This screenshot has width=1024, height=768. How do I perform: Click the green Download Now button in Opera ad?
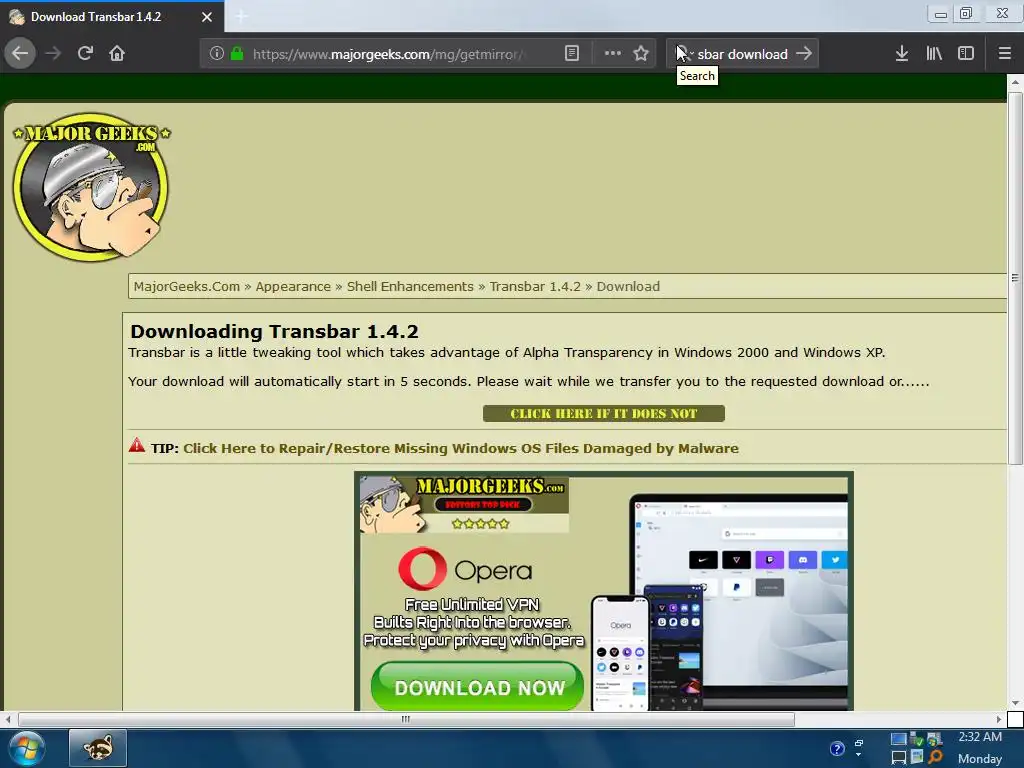(x=477, y=686)
